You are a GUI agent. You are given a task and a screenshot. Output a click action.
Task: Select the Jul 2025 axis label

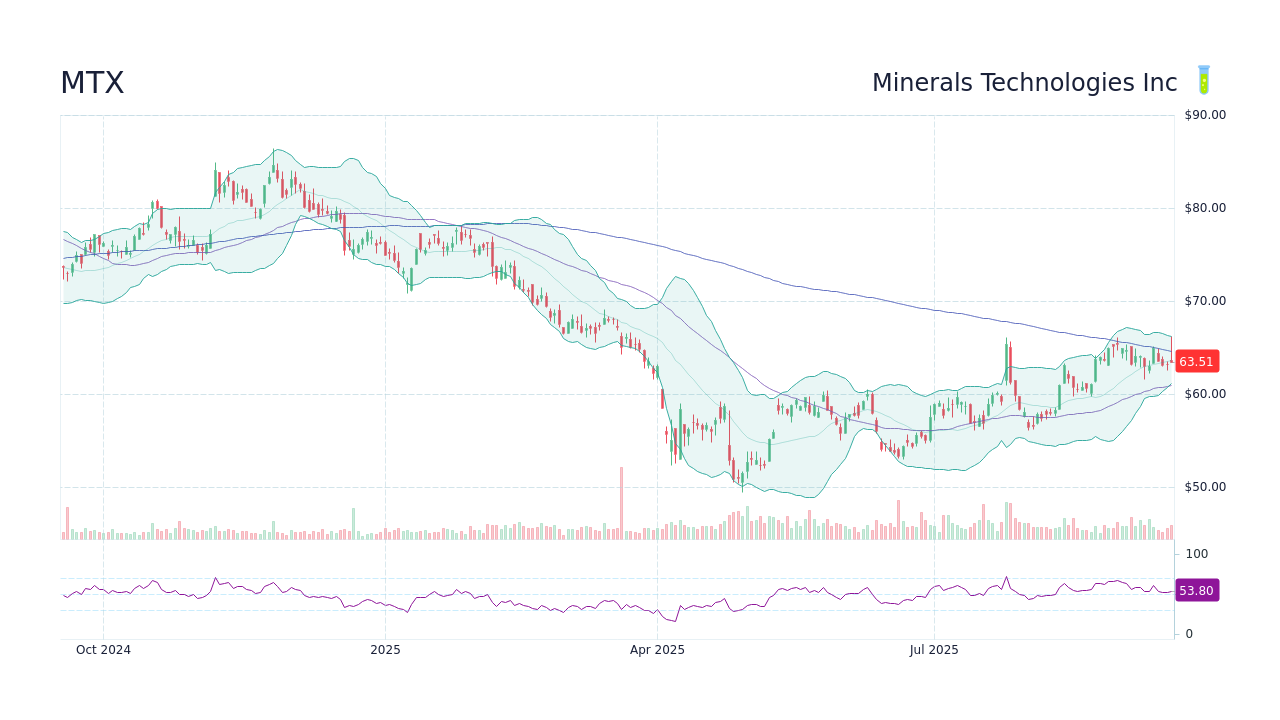(x=933, y=649)
